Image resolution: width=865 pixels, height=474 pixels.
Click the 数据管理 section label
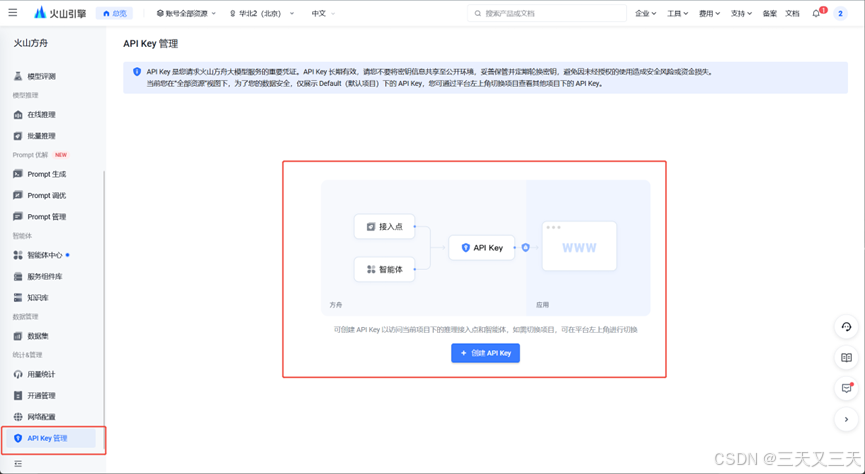(x=25, y=317)
